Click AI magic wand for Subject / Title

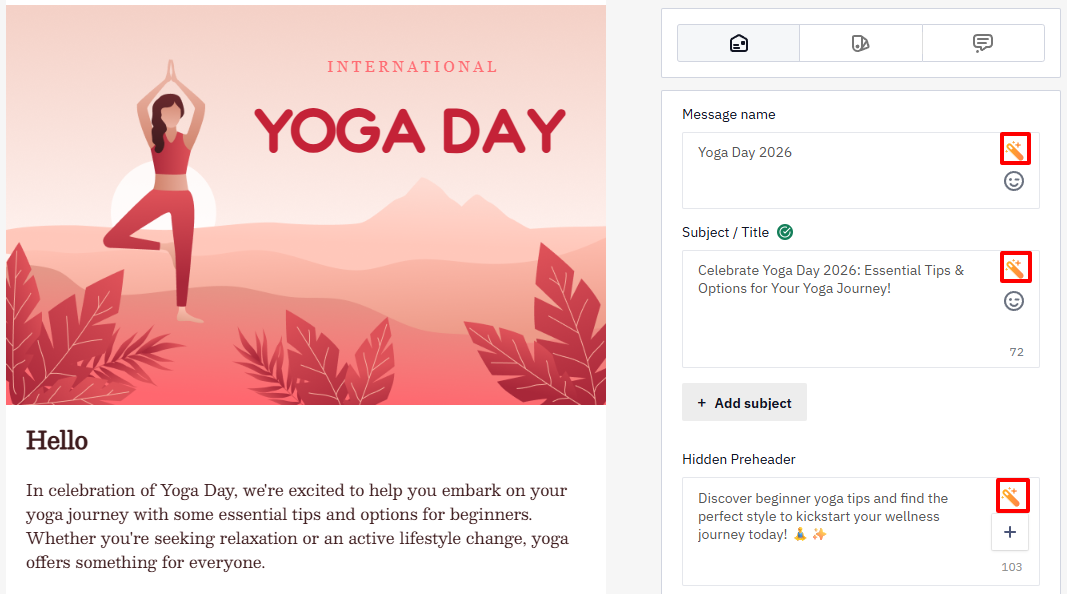[1015, 267]
